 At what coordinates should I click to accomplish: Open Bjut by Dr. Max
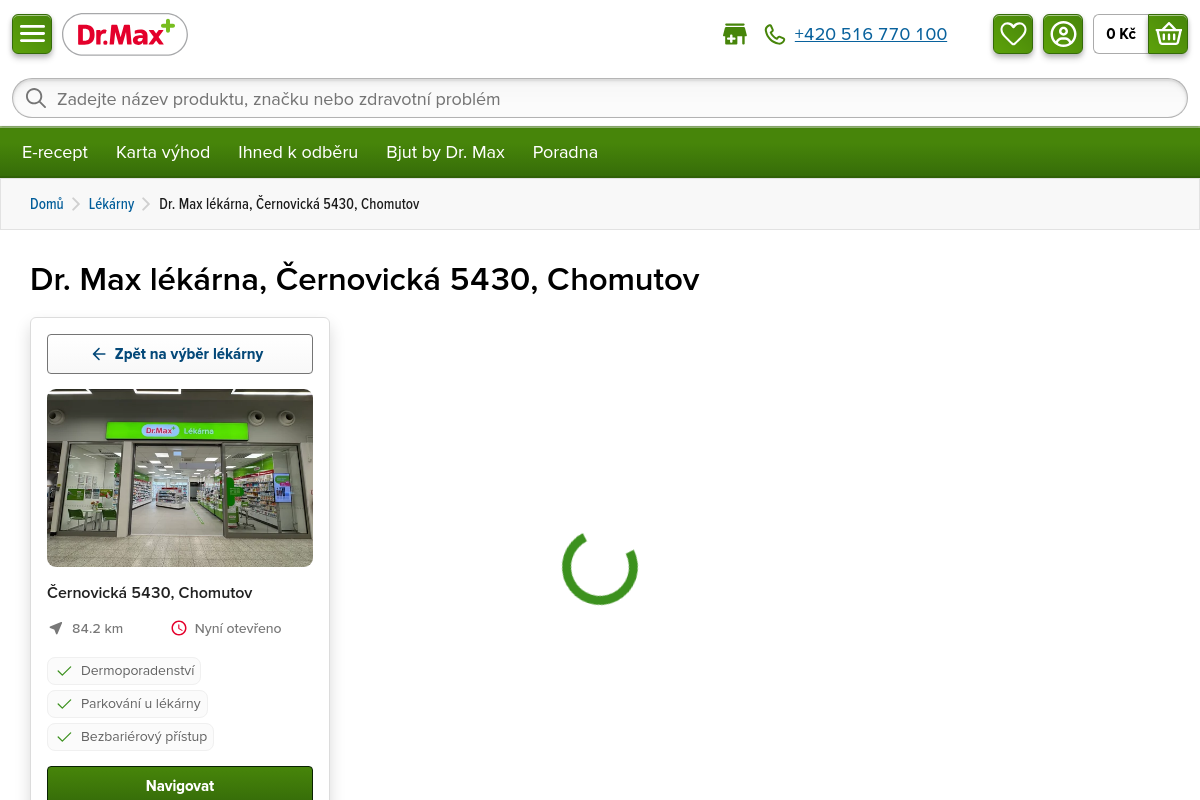(x=445, y=152)
